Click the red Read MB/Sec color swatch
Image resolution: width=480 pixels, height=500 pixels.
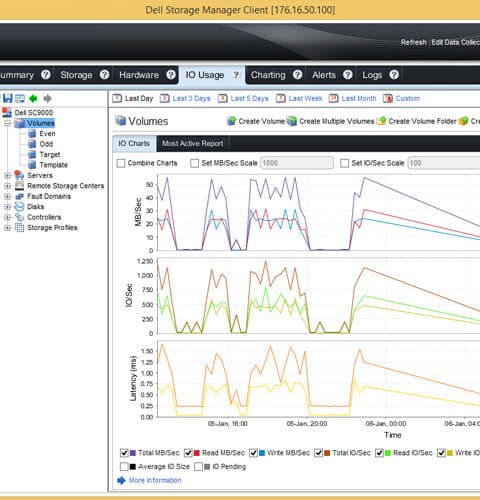click(197, 453)
